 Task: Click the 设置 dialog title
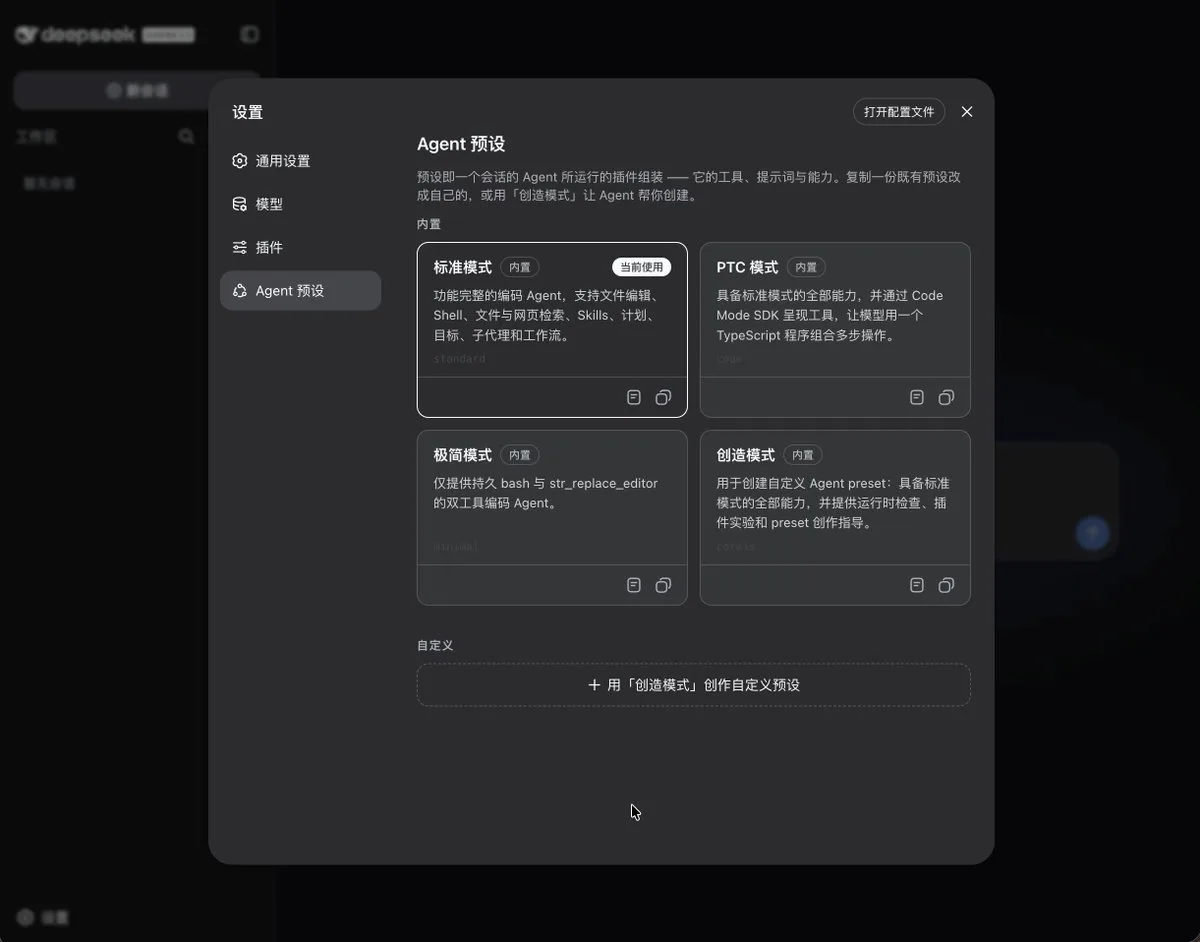pos(248,112)
